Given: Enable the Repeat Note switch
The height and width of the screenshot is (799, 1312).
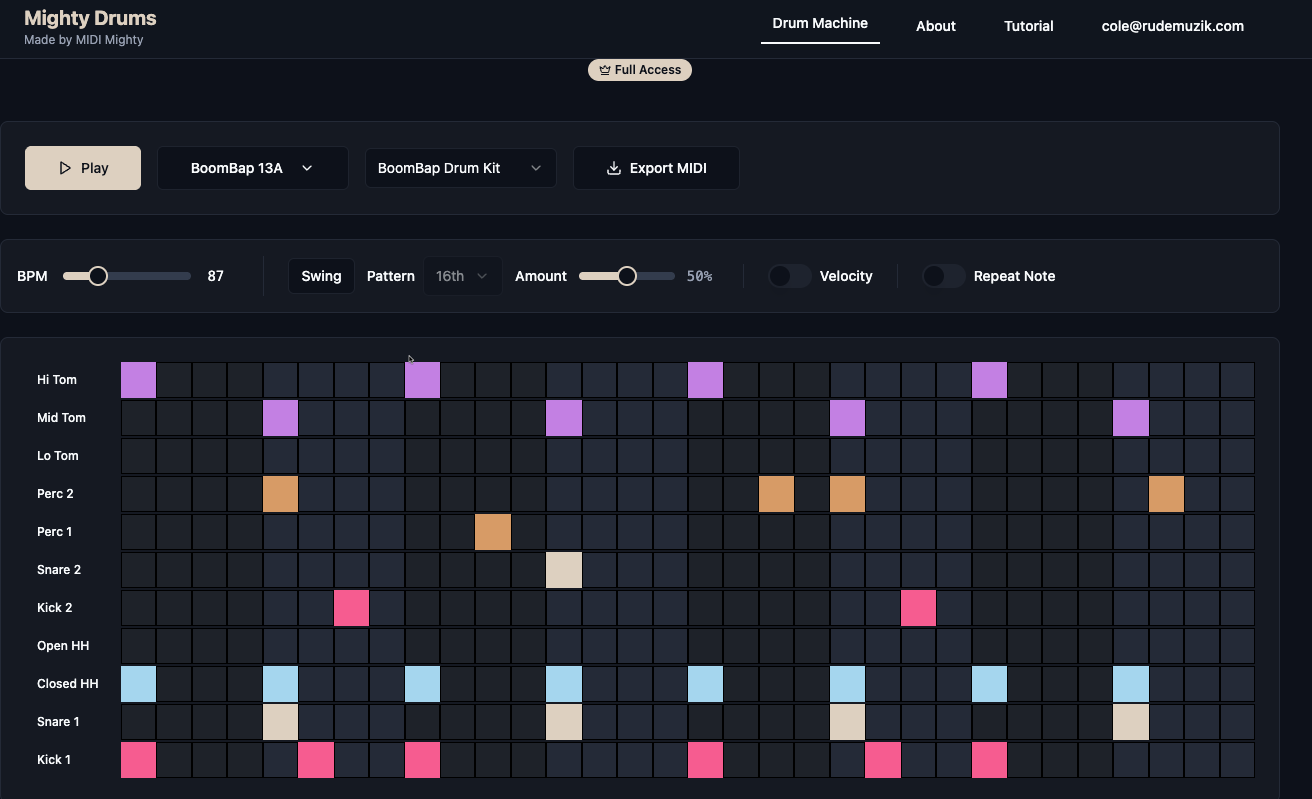Looking at the screenshot, I should pyautogui.click(x=943, y=276).
